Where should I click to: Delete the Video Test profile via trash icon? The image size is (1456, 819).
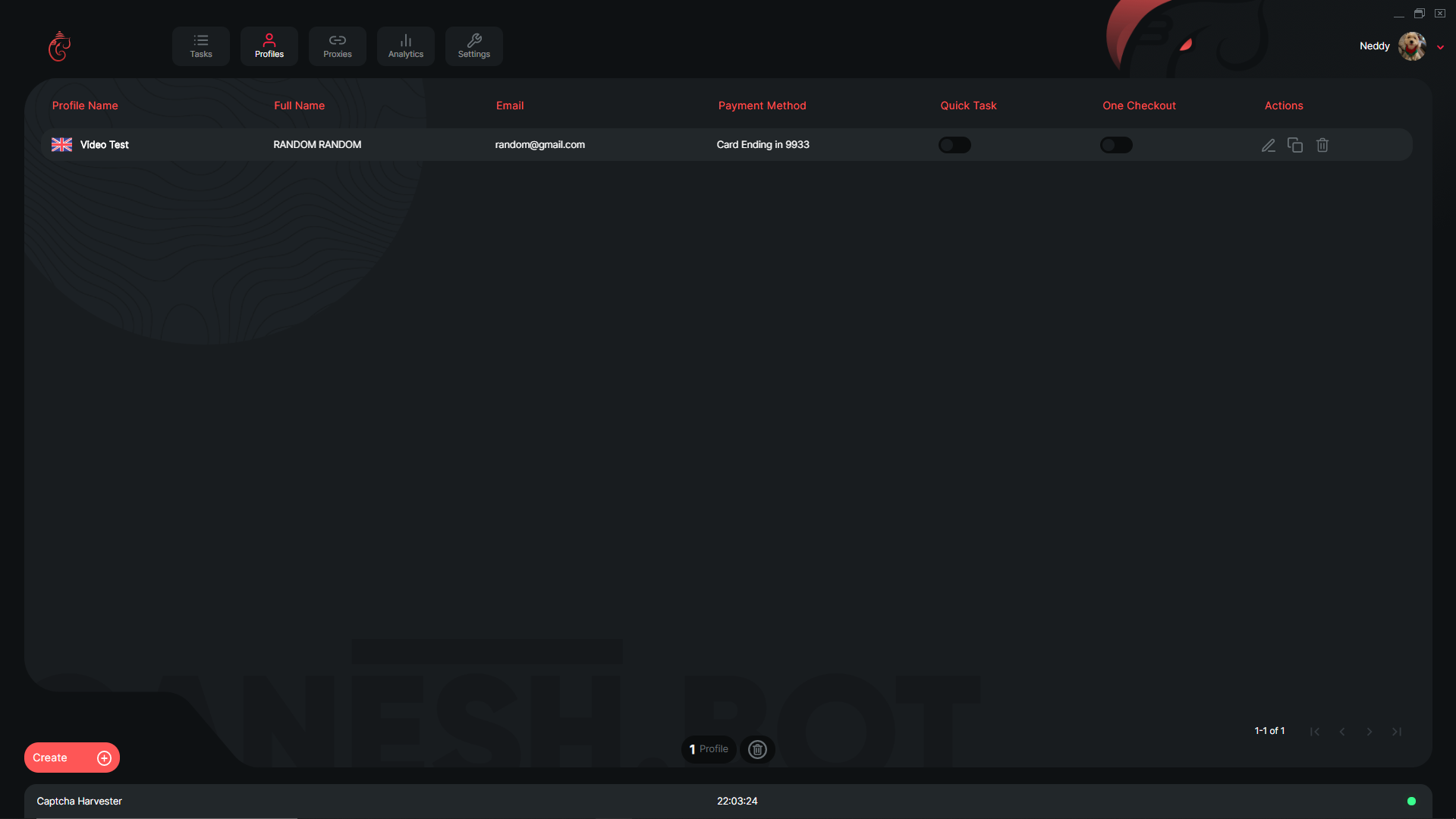[1322, 145]
